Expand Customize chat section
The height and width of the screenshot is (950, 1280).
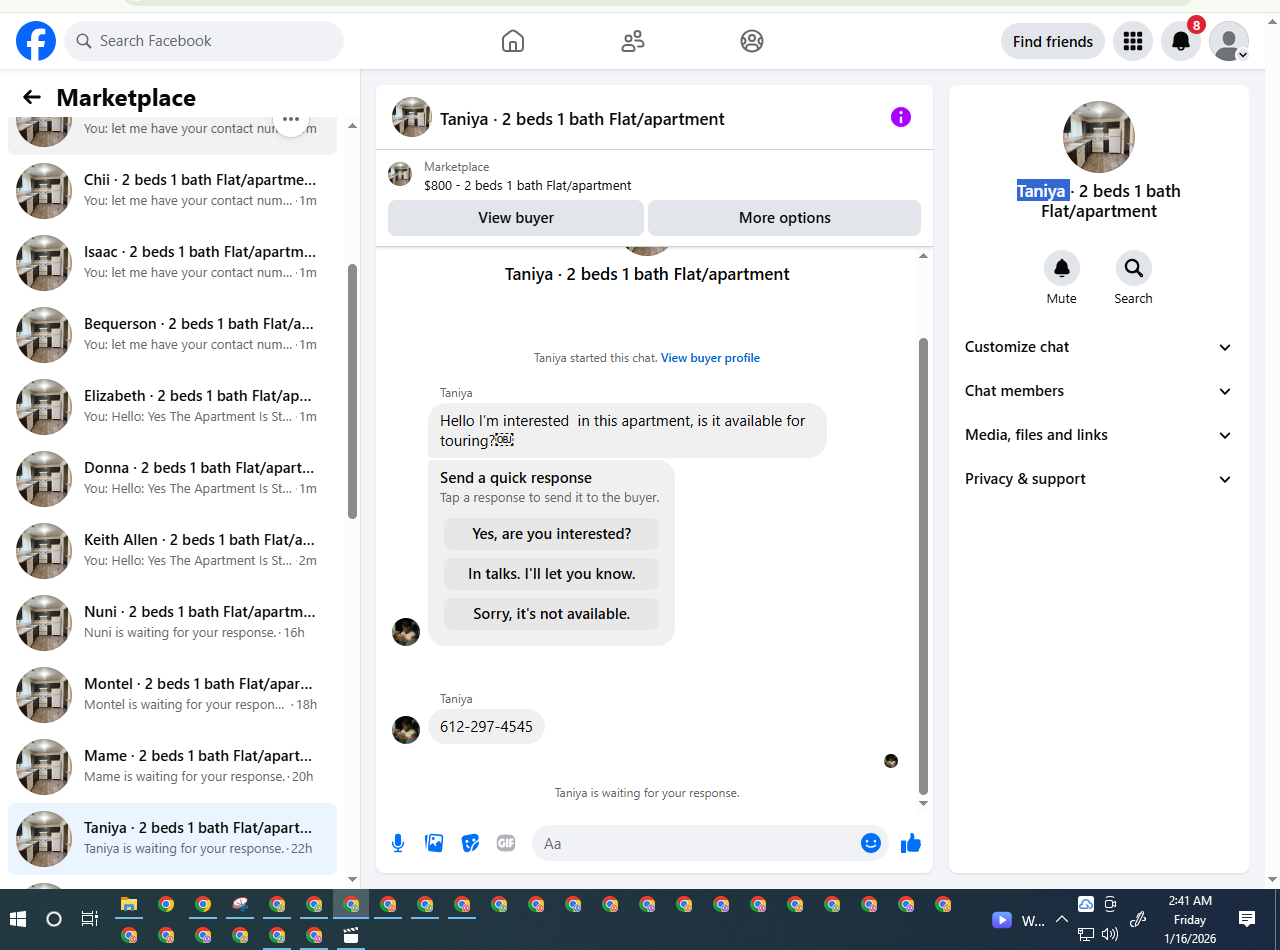(1099, 347)
